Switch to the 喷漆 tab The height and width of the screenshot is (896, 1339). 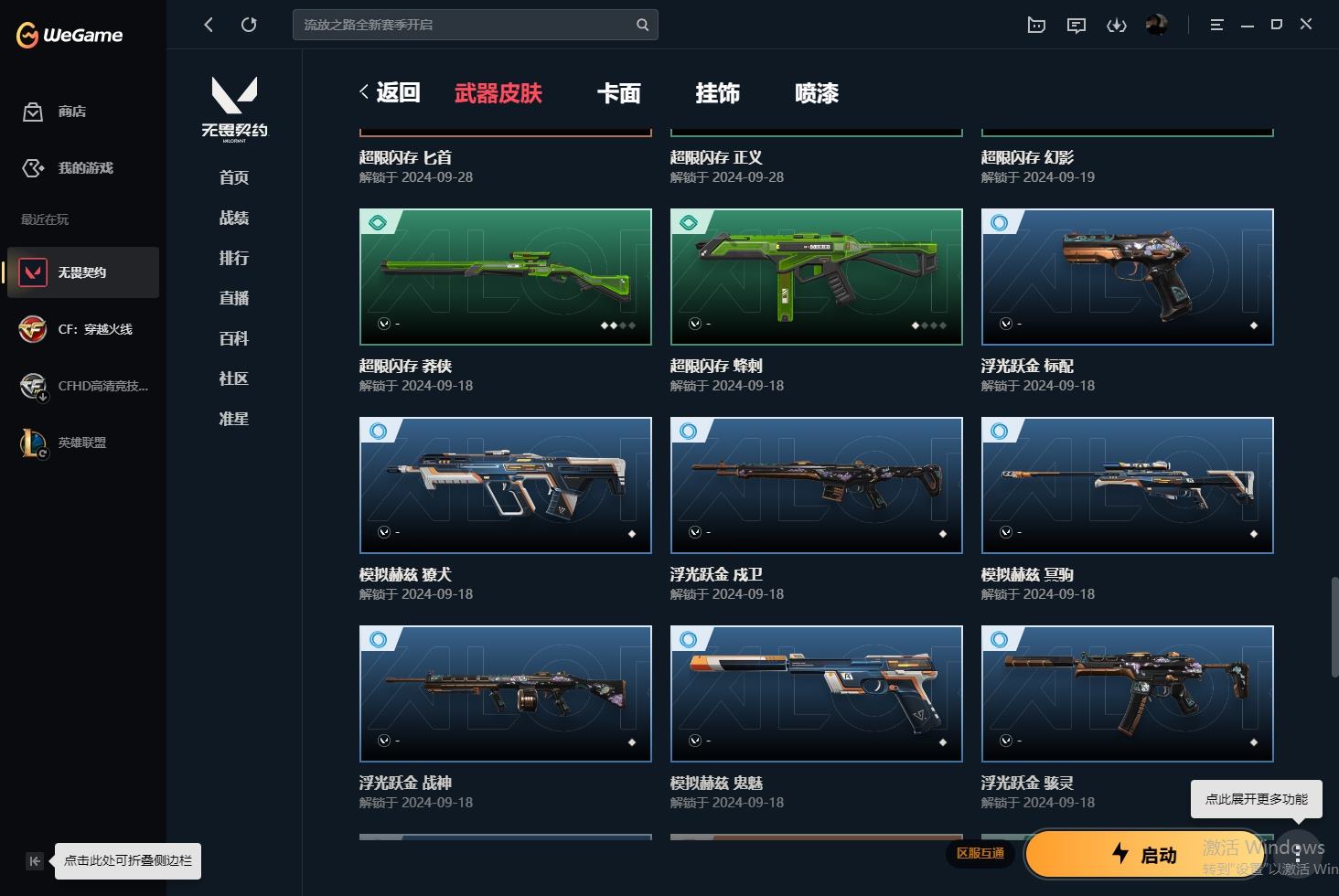[817, 93]
